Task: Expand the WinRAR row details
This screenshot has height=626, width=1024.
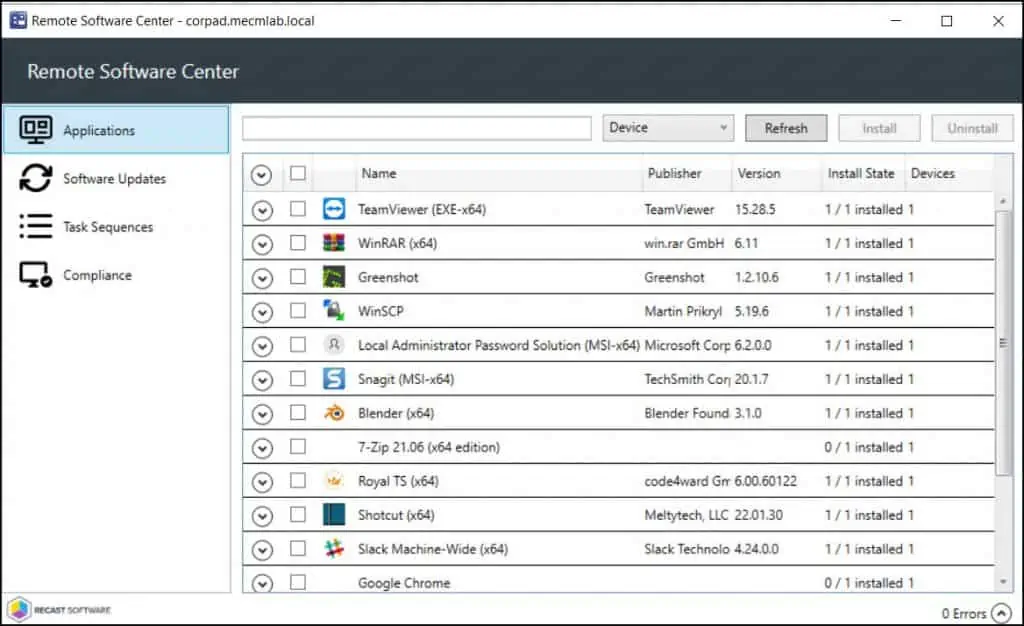Action: click(x=262, y=244)
